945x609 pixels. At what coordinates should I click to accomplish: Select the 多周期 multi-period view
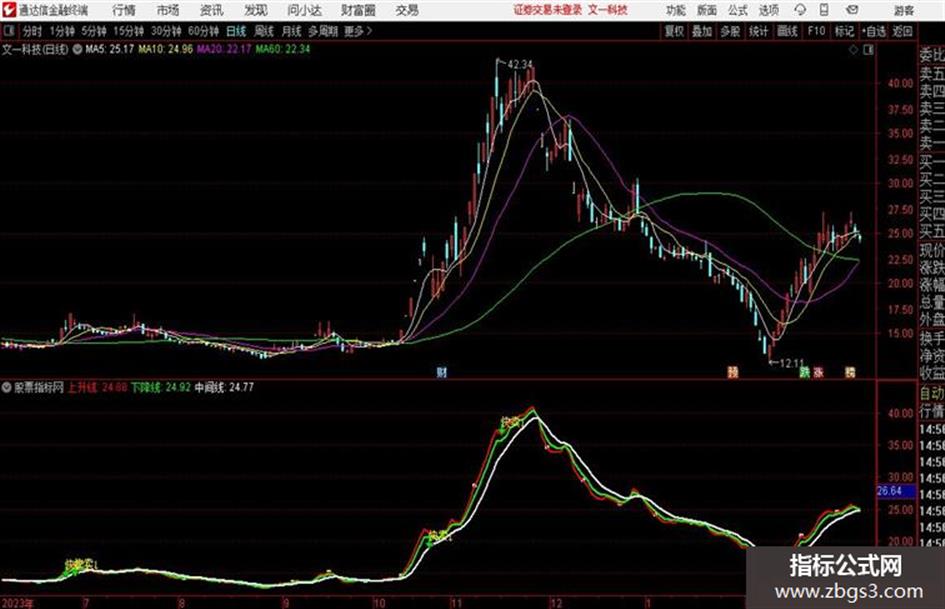[x=322, y=31]
